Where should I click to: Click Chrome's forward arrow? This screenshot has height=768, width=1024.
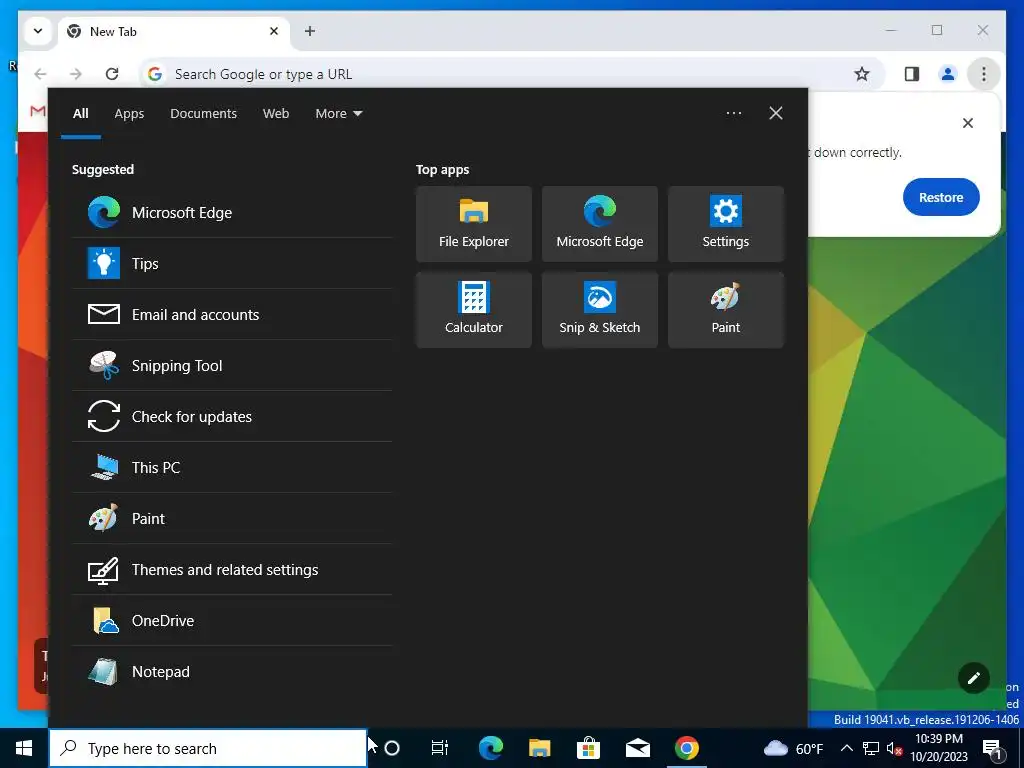point(76,74)
